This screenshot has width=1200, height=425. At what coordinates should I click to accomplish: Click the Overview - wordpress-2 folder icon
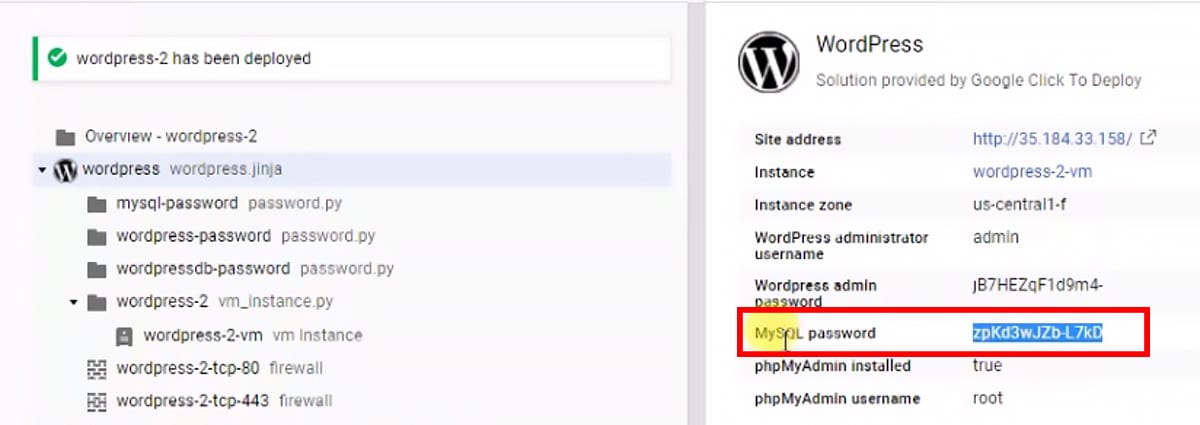click(x=65, y=136)
